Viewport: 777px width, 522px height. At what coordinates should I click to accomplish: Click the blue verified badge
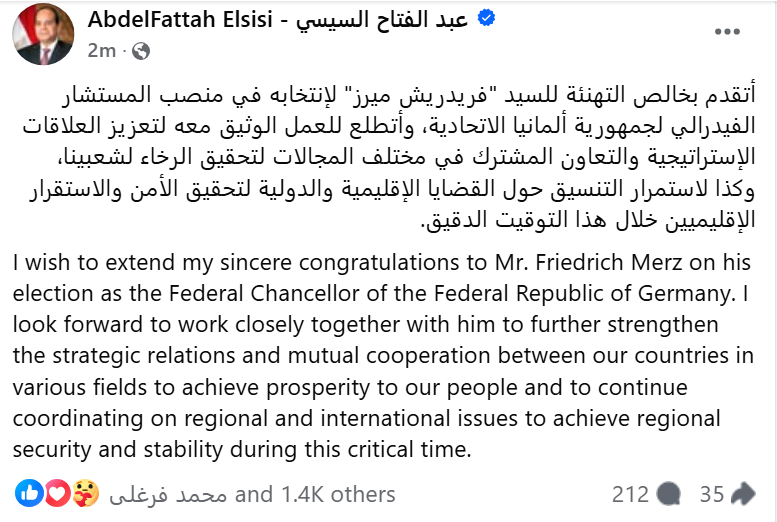click(x=486, y=18)
